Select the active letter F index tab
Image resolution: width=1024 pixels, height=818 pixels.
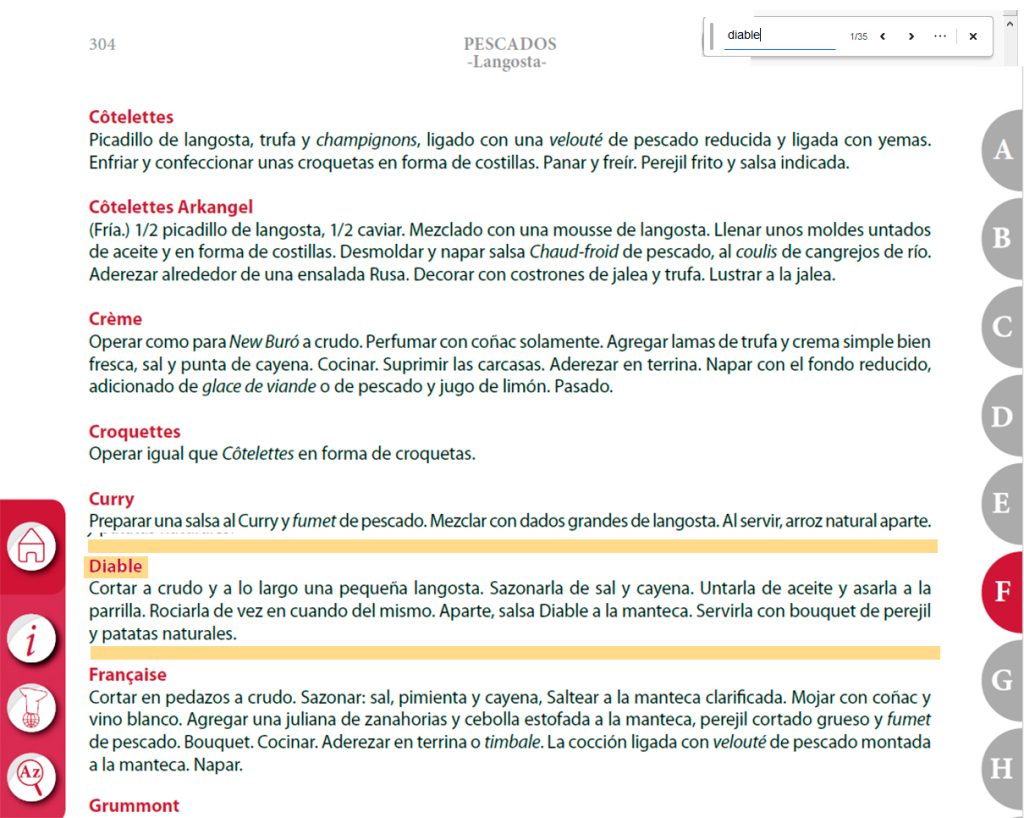(1002, 591)
